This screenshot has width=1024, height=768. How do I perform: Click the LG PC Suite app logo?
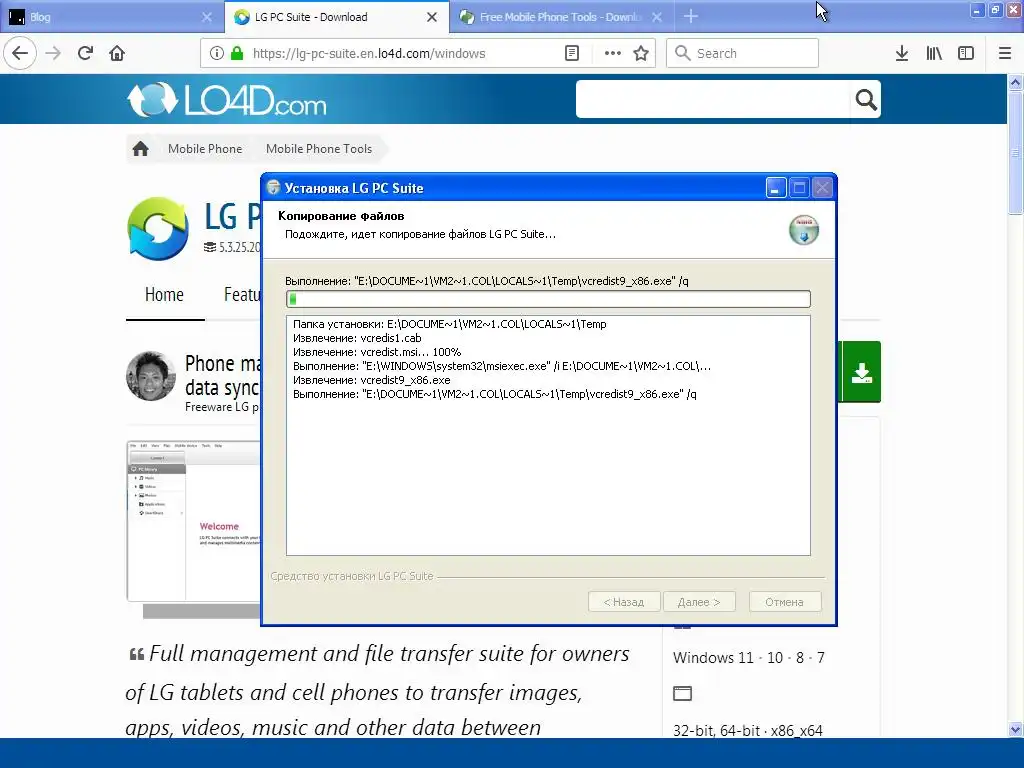158,229
